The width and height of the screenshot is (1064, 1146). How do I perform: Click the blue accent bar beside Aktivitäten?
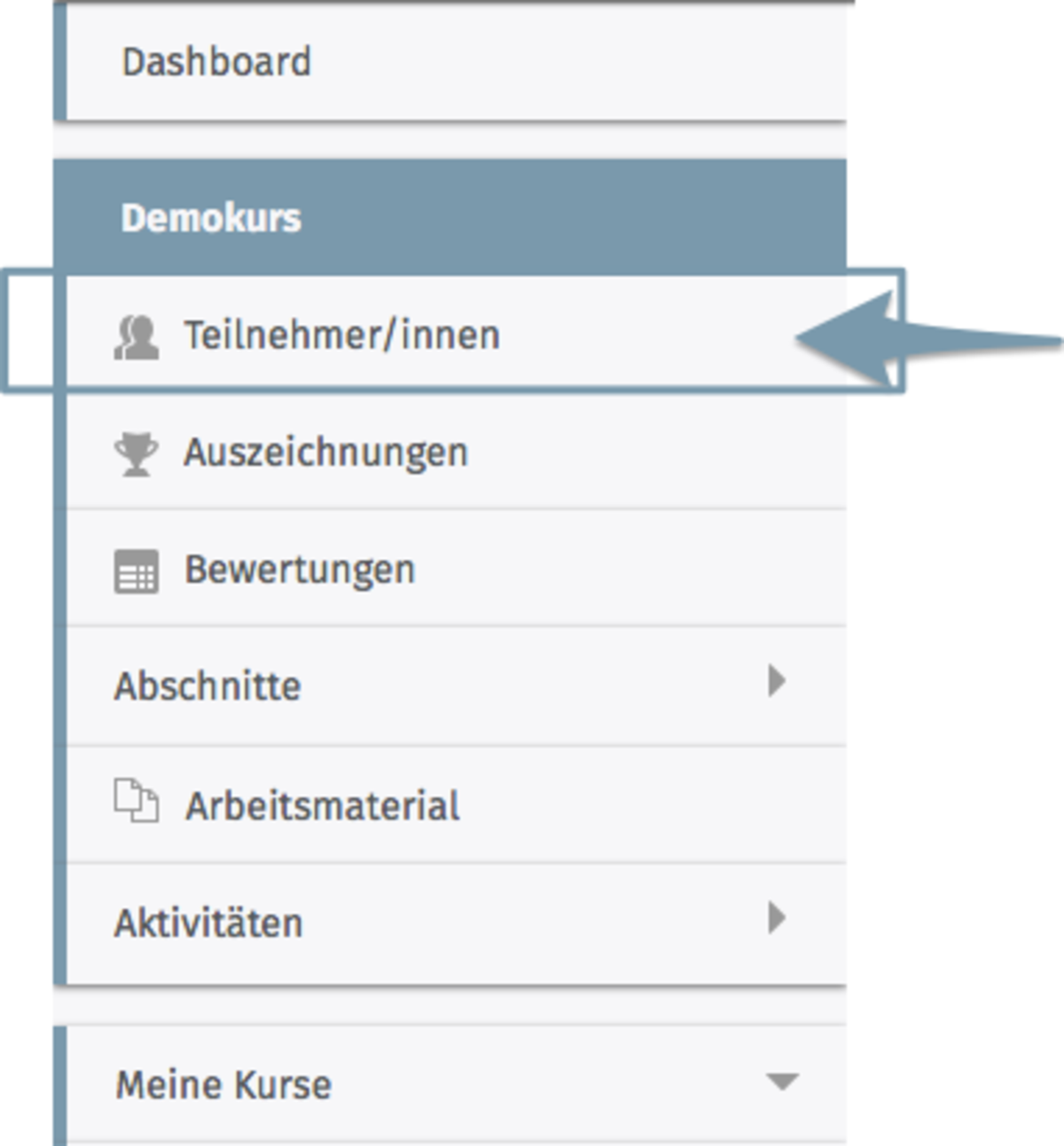coord(59,922)
